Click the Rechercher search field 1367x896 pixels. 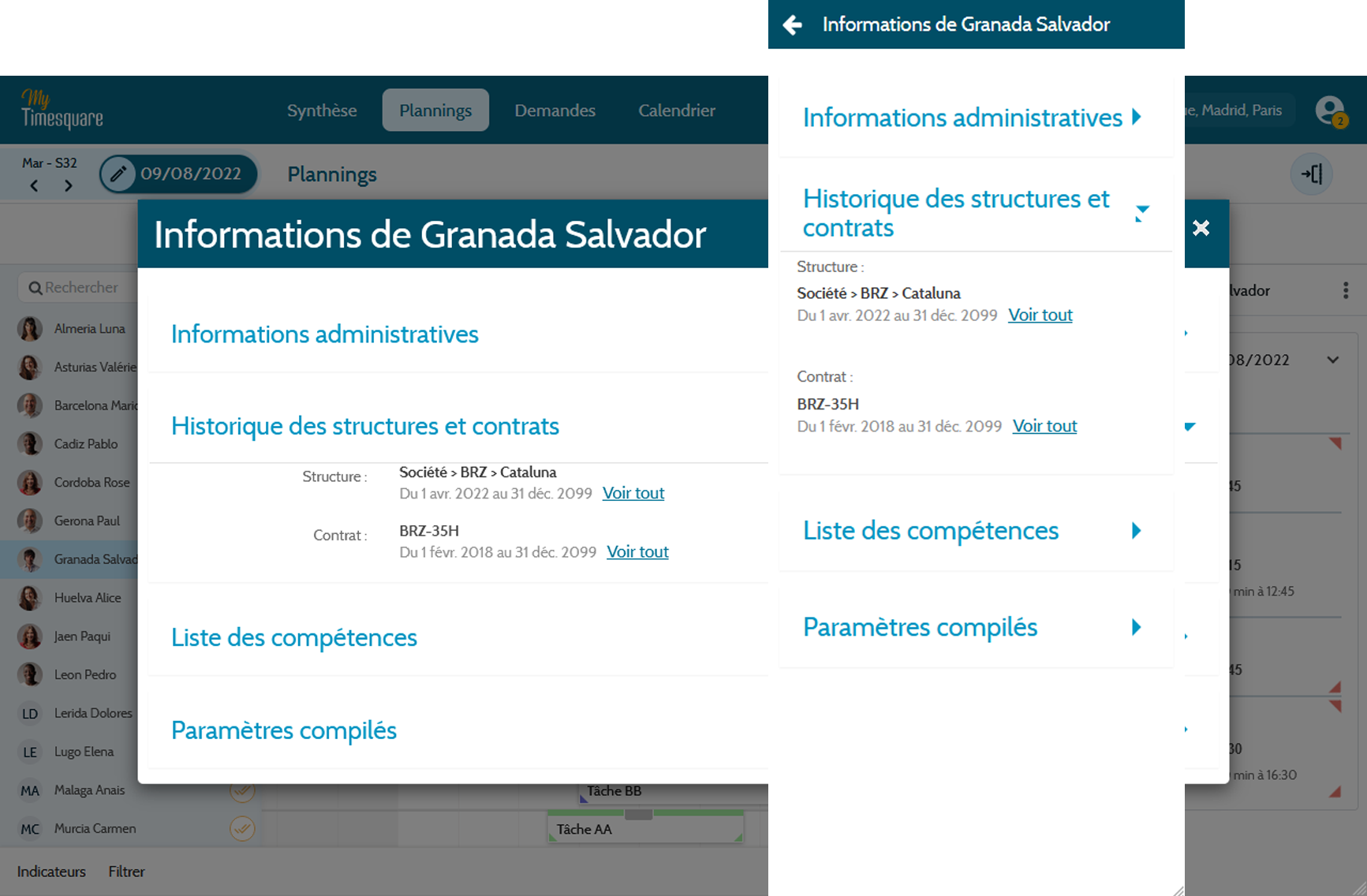[77, 287]
